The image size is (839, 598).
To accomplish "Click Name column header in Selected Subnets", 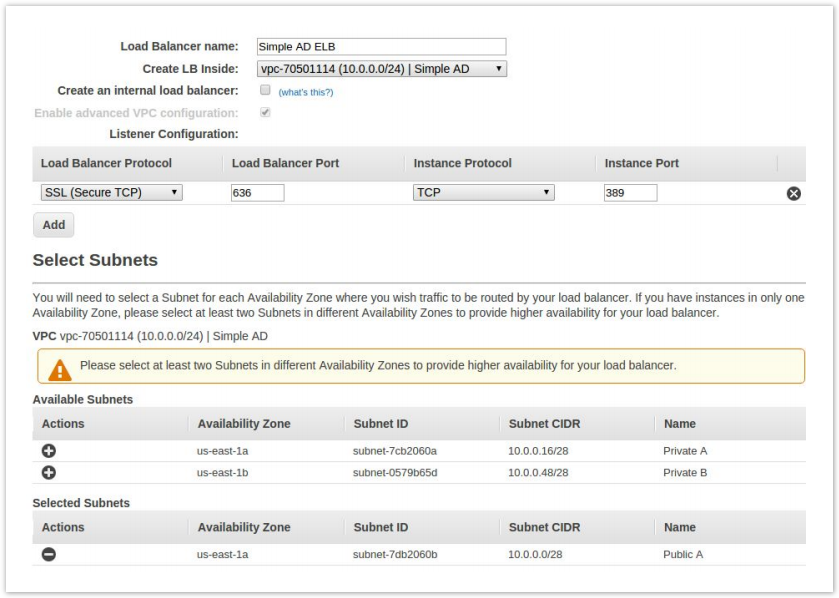I will click(x=679, y=527).
